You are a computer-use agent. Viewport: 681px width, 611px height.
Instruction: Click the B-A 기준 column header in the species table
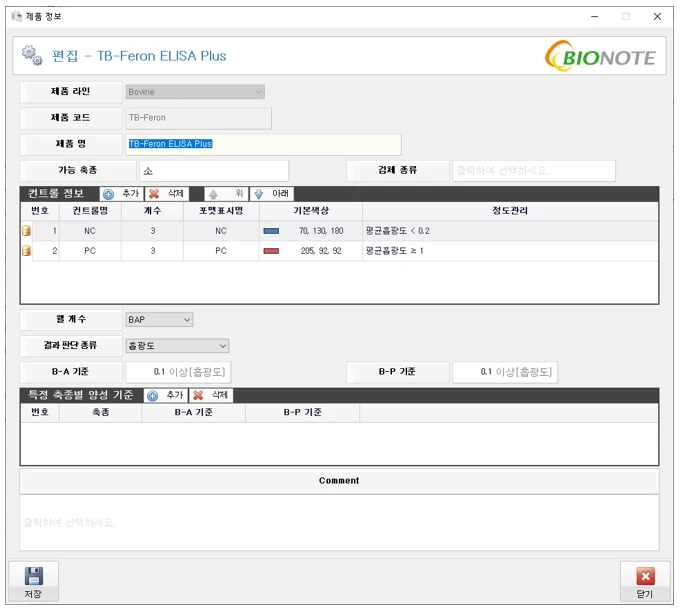194,412
